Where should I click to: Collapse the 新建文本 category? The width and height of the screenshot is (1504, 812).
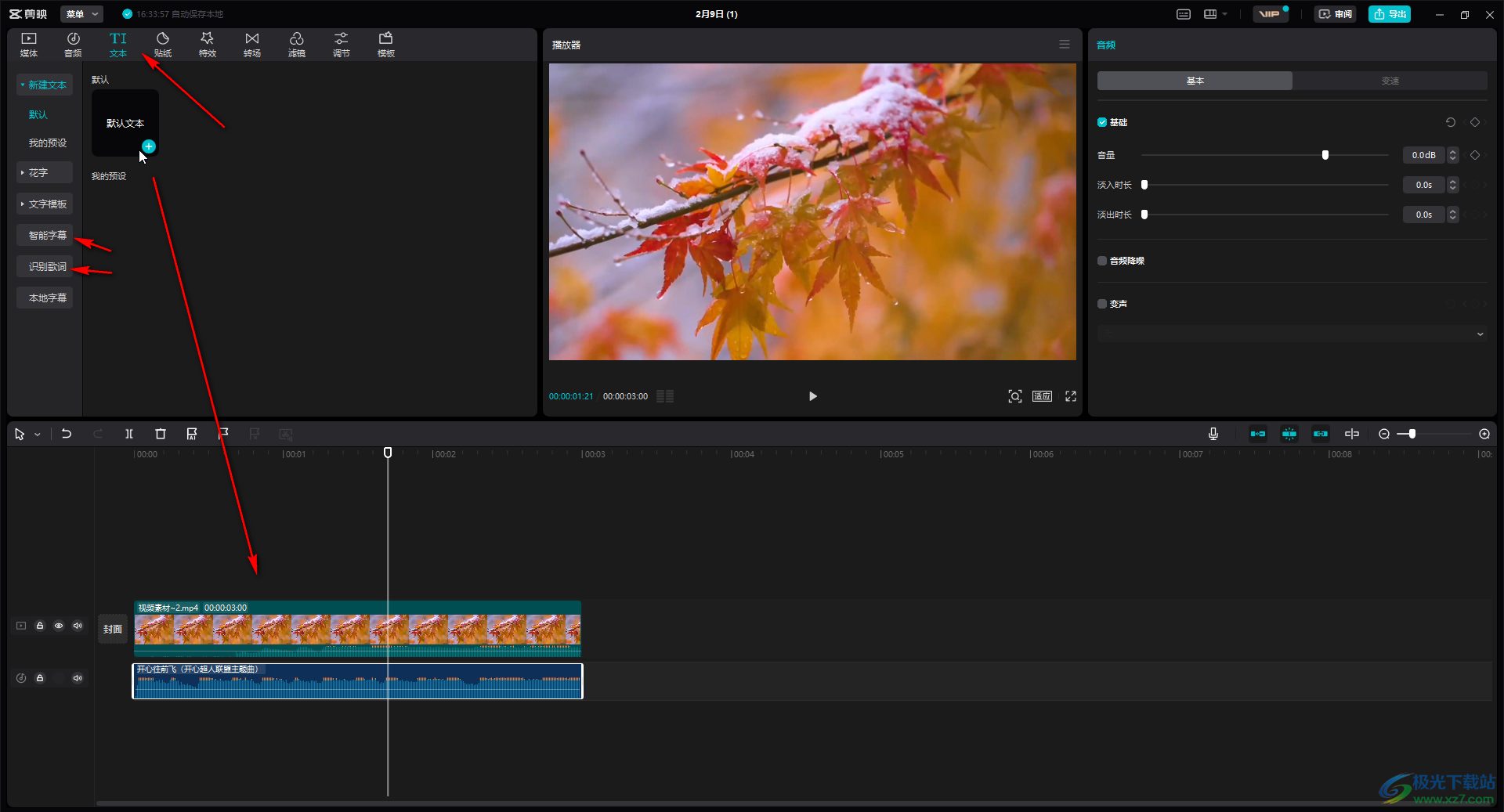click(45, 85)
